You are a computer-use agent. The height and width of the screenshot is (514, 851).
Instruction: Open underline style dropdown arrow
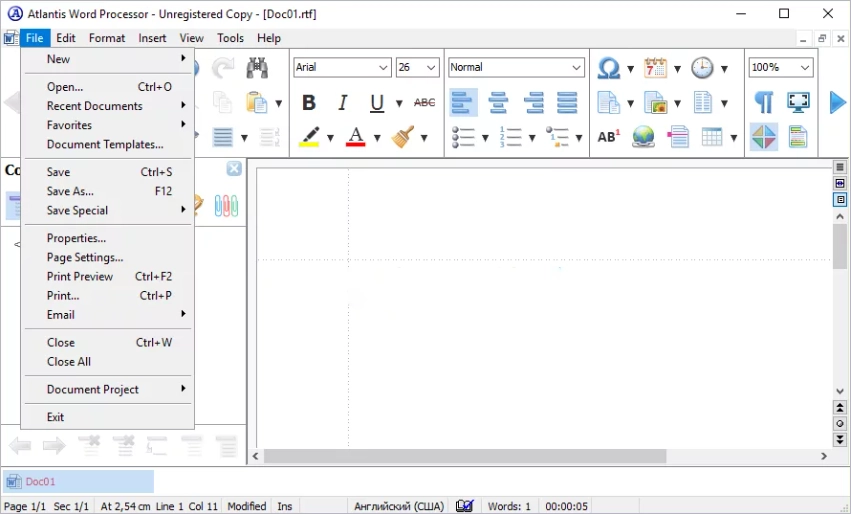click(x=399, y=103)
